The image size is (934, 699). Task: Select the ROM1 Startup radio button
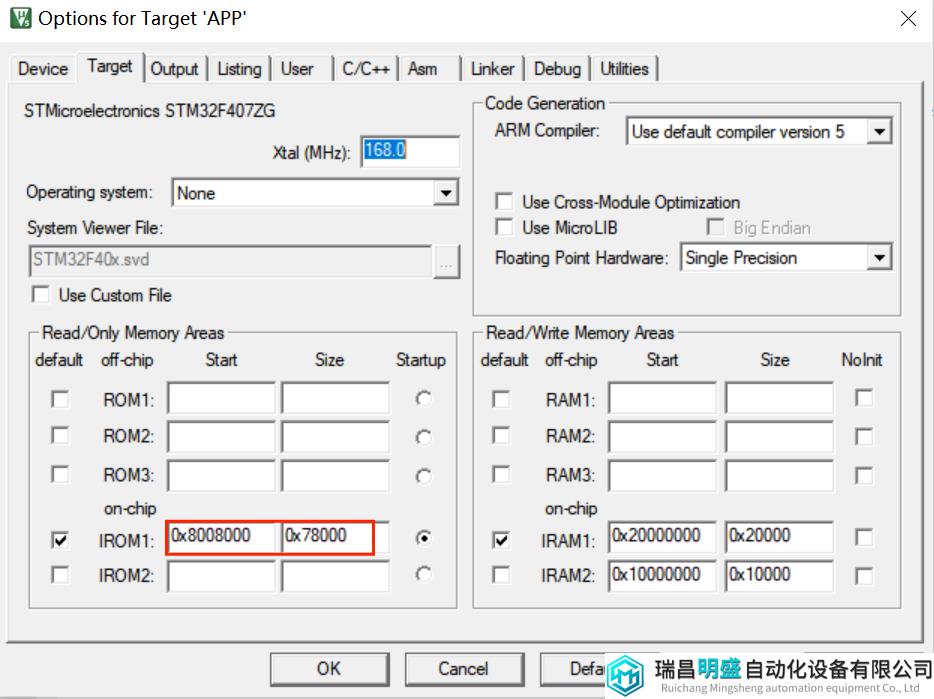(423, 399)
